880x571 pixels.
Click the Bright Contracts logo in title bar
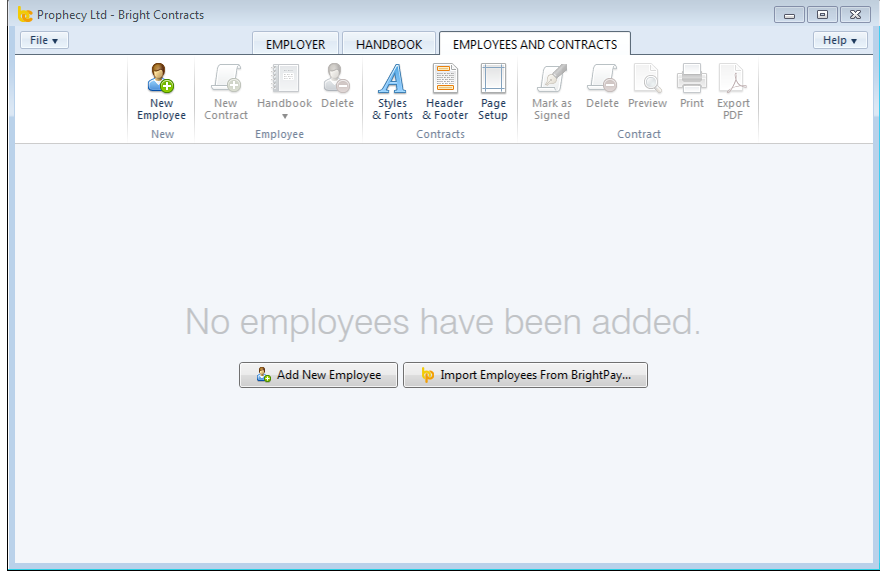coord(25,15)
